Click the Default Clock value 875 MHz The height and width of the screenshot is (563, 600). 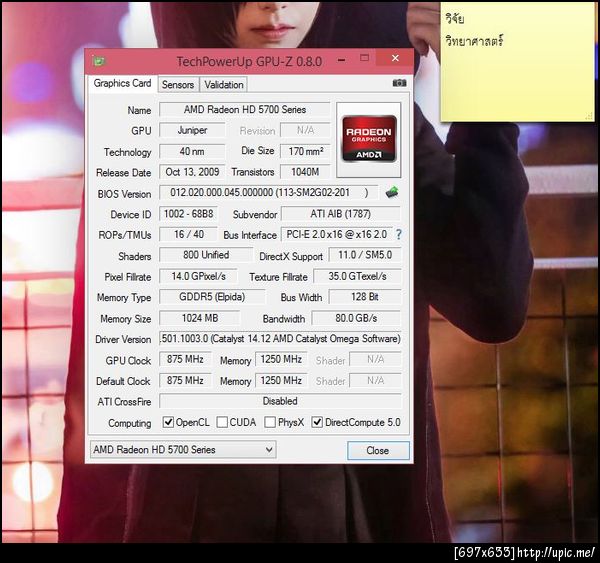185,380
